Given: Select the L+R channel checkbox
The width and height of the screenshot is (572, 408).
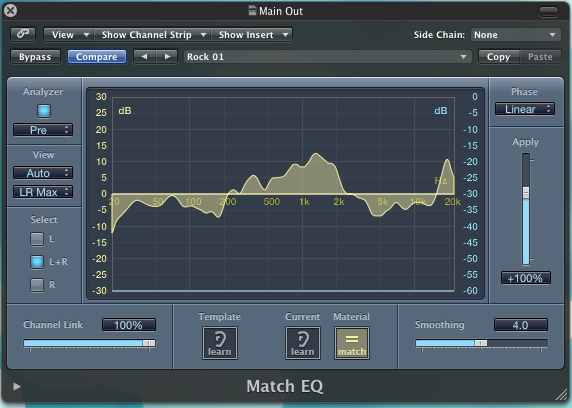Looking at the screenshot, I should tap(37, 262).
